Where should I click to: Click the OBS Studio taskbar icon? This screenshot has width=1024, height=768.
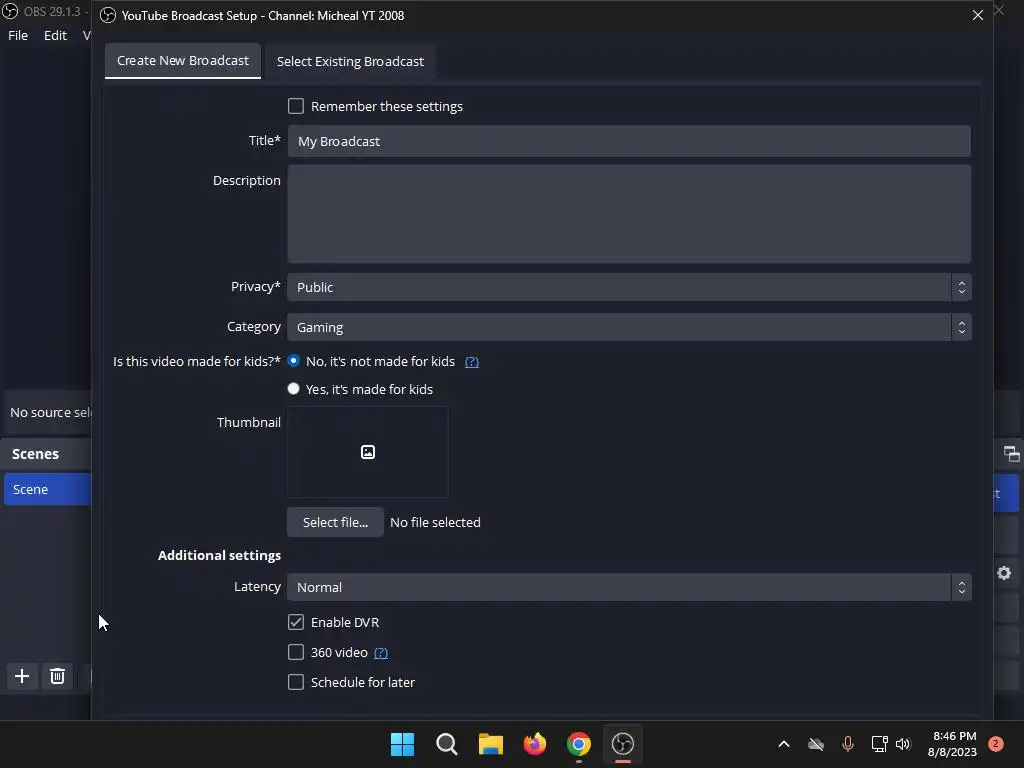pyautogui.click(x=623, y=744)
